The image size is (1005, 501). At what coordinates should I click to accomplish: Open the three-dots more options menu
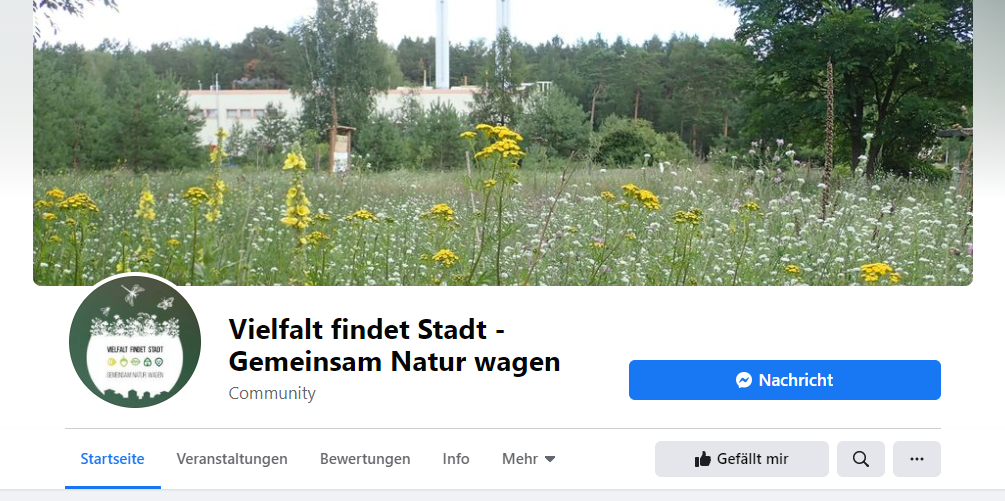917,459
